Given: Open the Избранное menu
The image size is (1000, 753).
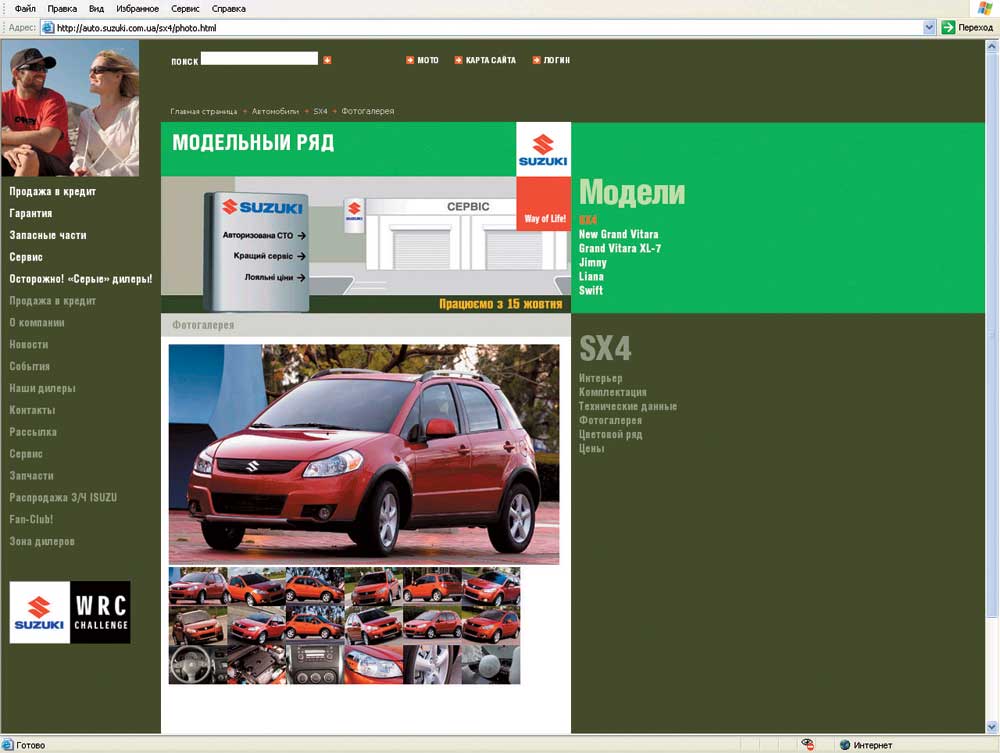Looking at the screenshot, I should (x=136, y=8).
